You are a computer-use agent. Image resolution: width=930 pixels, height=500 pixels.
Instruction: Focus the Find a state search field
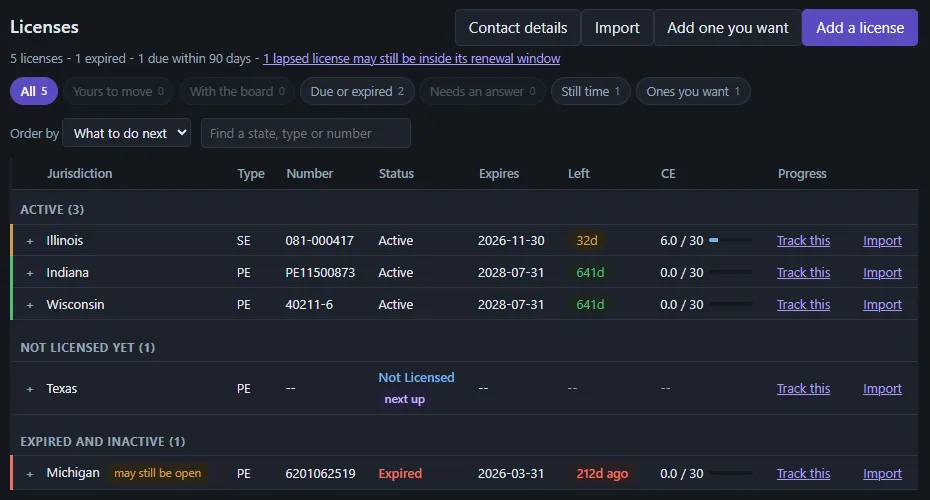click(x=305, y=133)
